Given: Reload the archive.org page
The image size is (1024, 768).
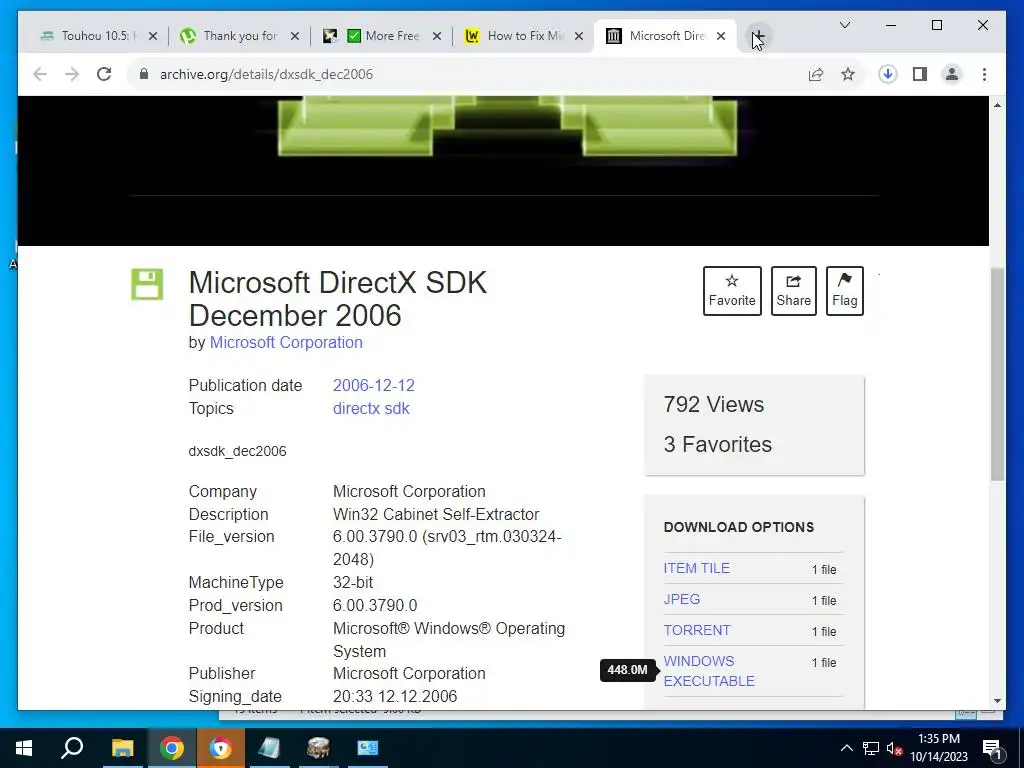Looking at the screenshot, I should tap(104, 74).
